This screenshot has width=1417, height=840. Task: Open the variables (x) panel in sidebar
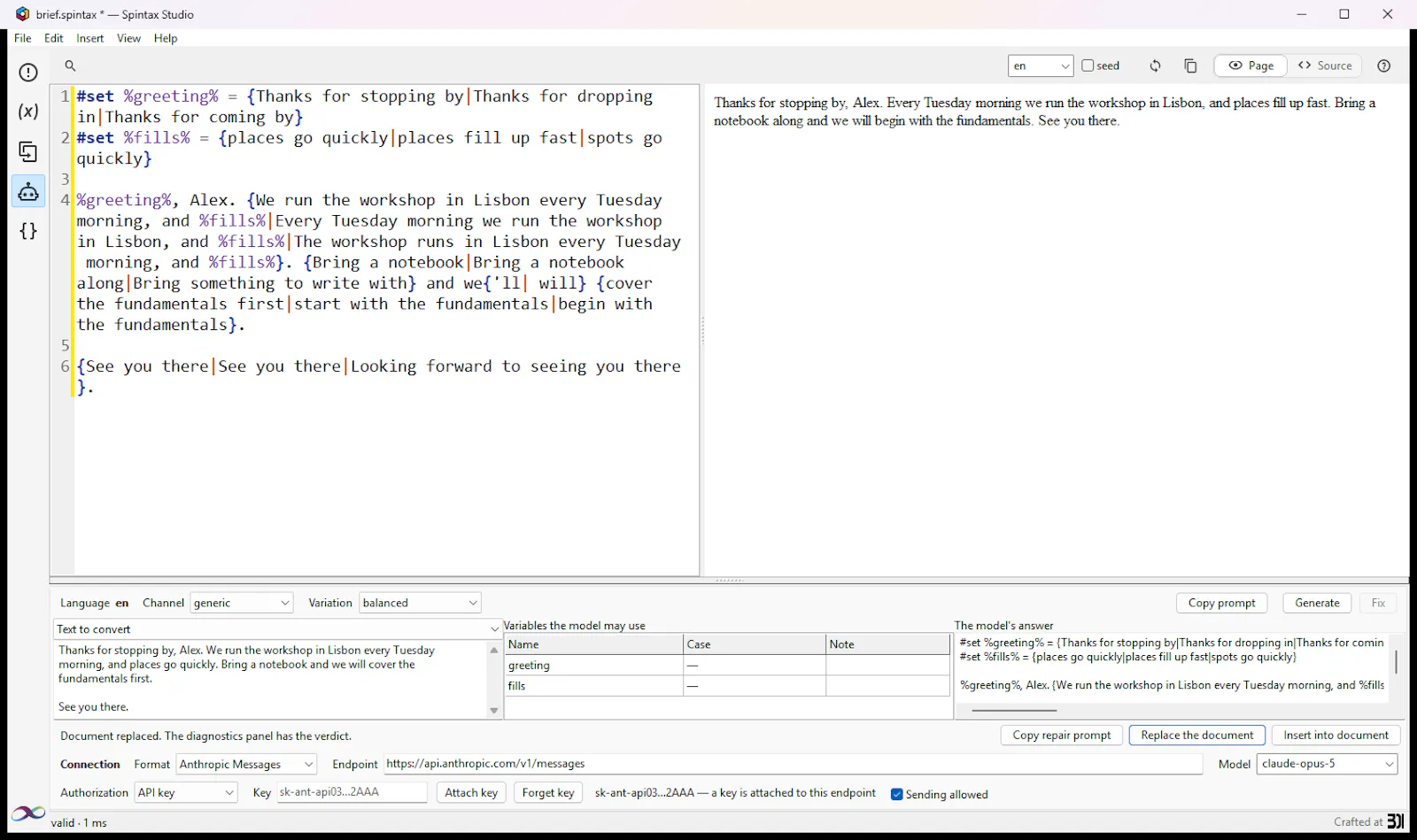[x=28, y=112]
